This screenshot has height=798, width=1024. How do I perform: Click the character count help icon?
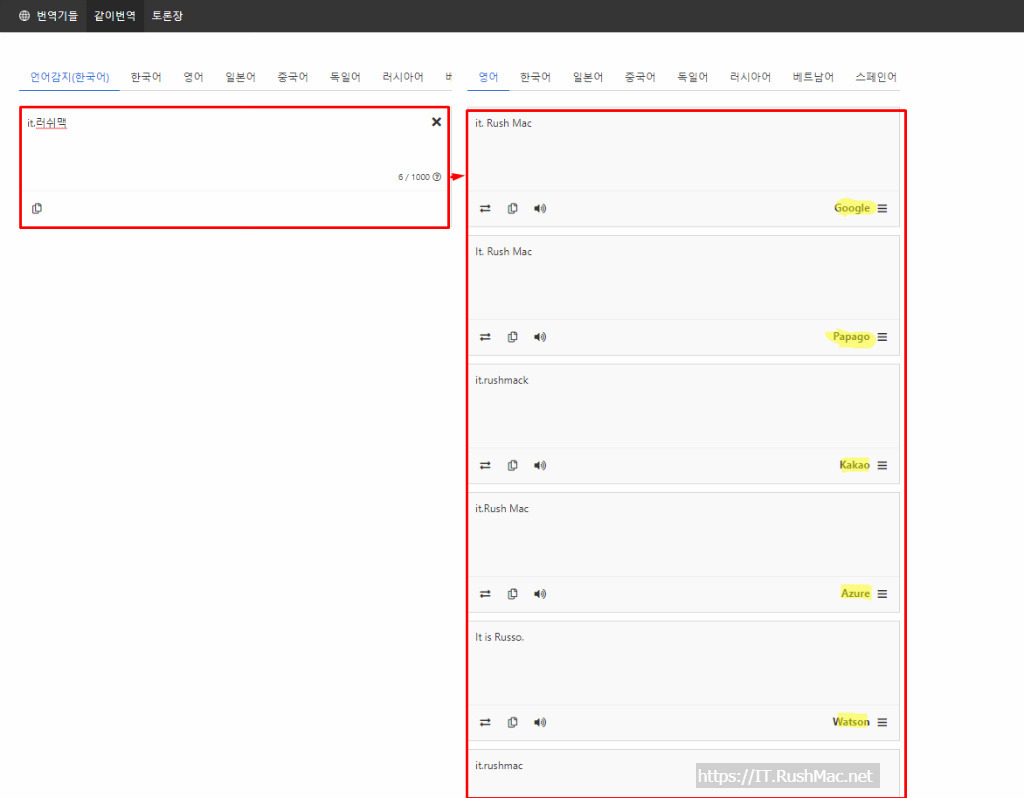437,177
